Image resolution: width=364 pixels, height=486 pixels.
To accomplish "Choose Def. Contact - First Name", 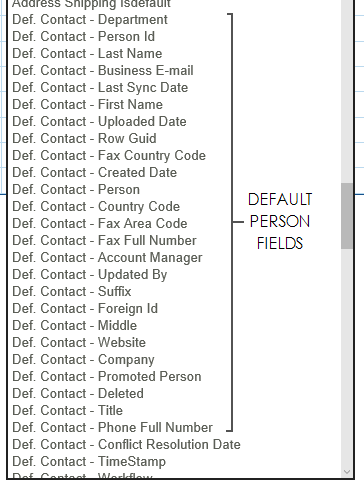I will point(88,104).
